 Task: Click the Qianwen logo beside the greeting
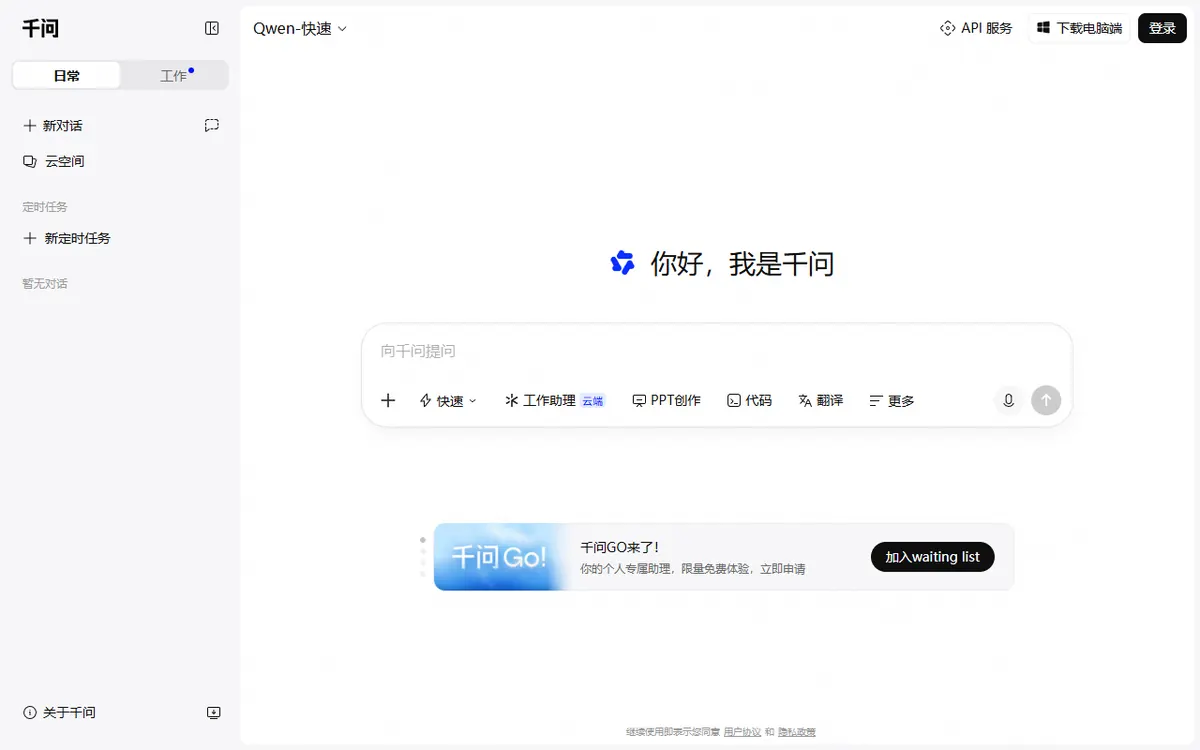tap(622, 263)
